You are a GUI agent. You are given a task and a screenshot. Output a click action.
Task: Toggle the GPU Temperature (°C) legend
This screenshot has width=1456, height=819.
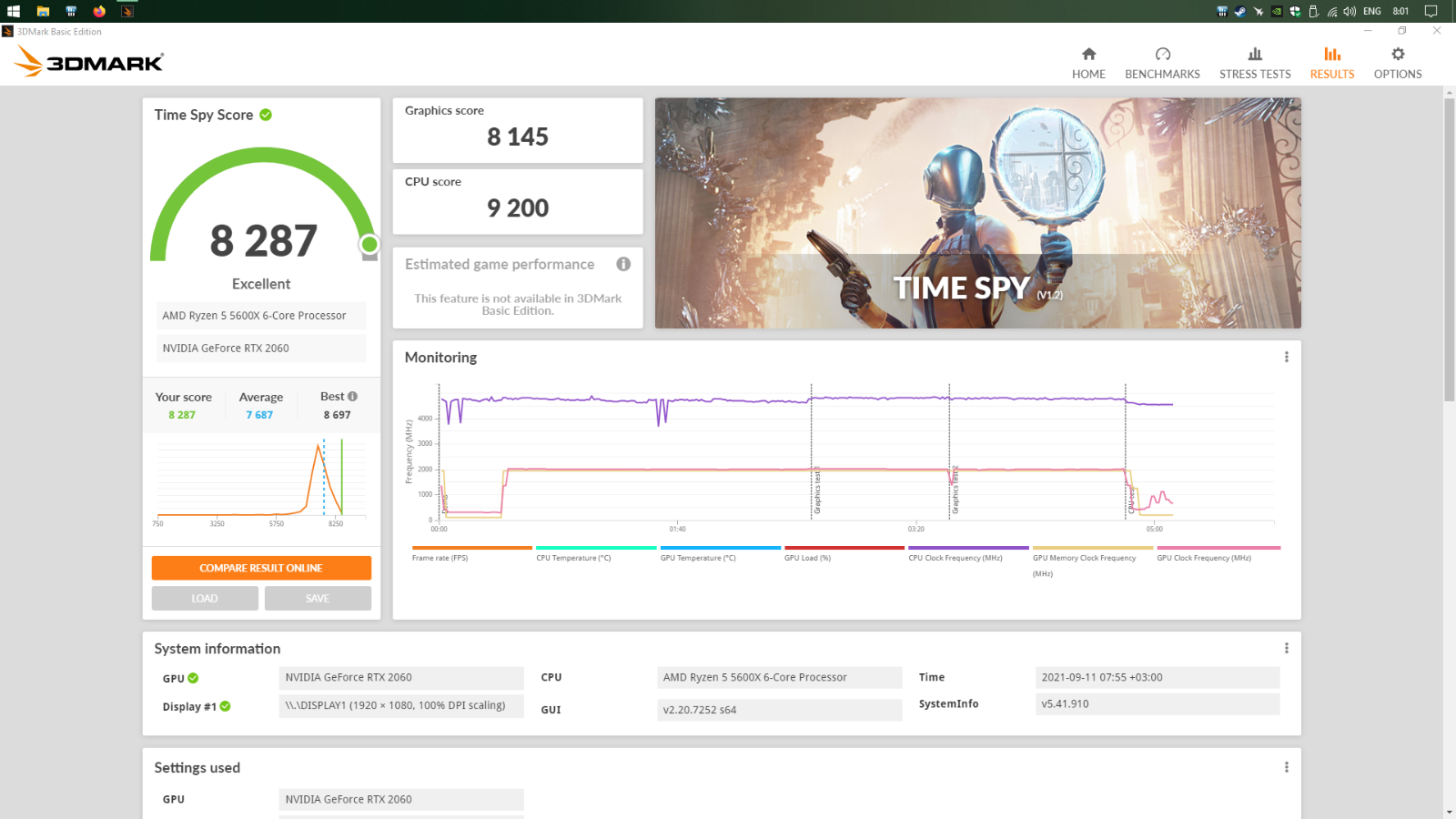click(720, 554)
